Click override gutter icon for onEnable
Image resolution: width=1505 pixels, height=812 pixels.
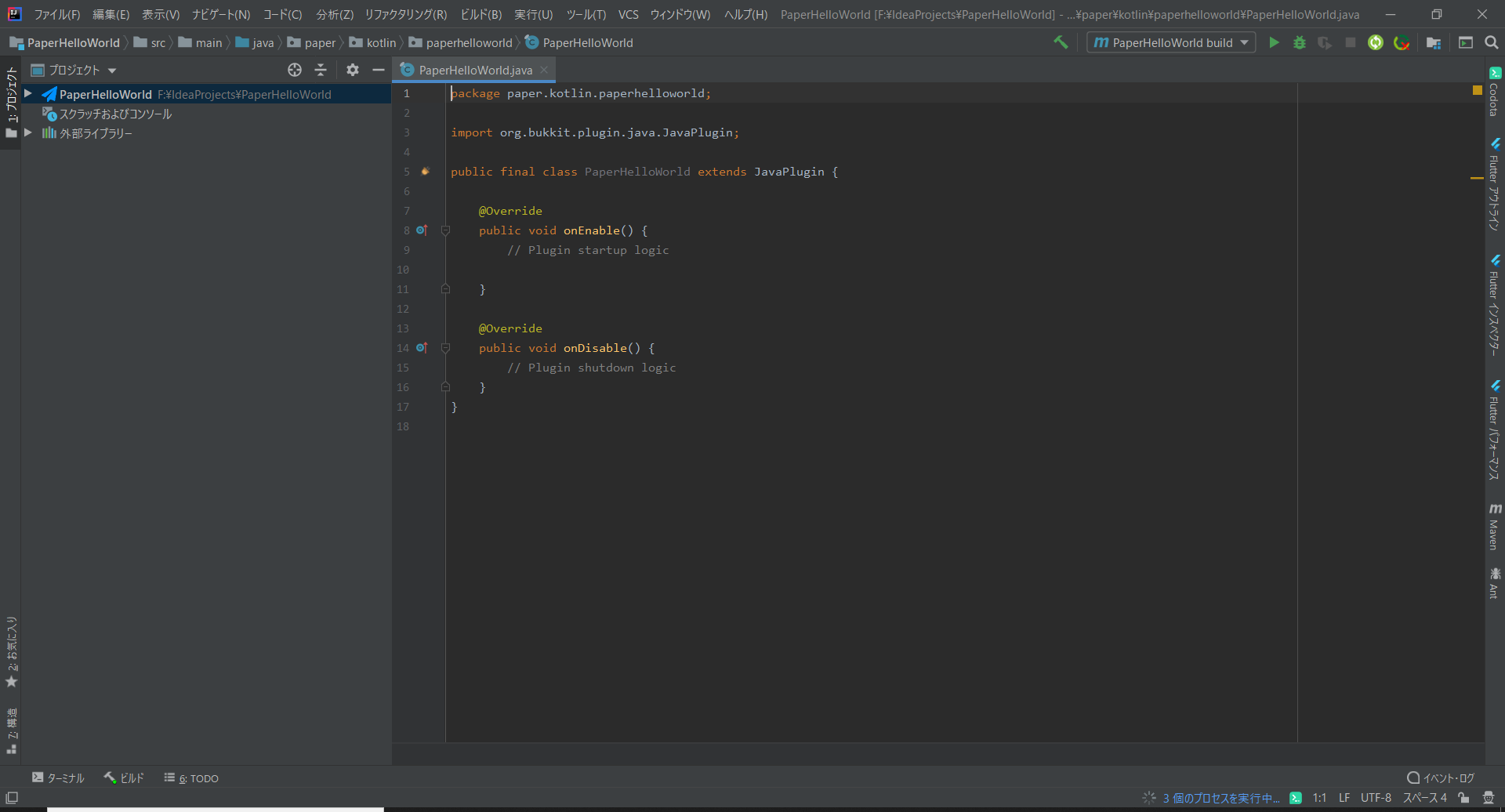click(422, 230)
